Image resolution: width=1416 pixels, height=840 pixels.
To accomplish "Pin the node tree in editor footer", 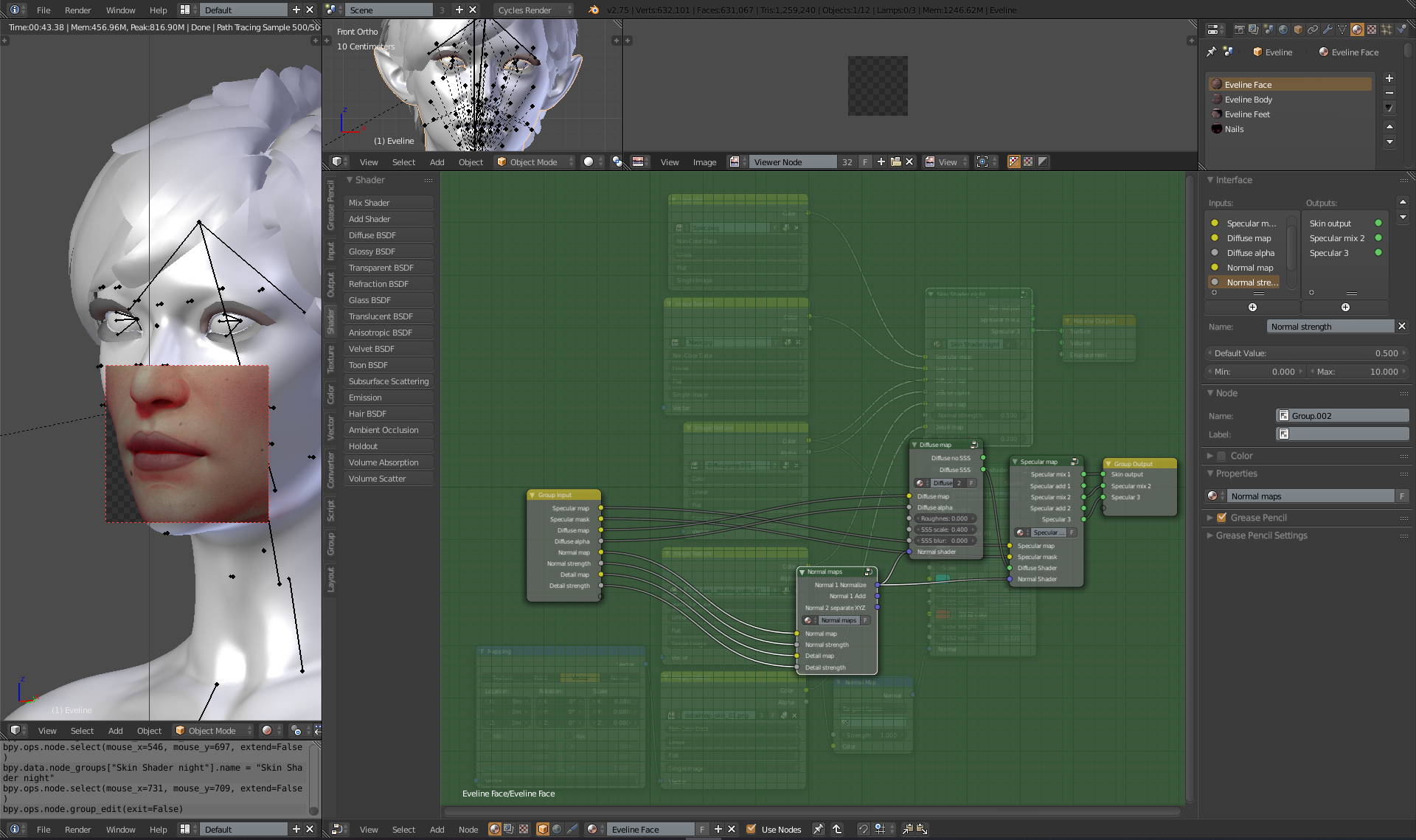I will tap(818, 829).
